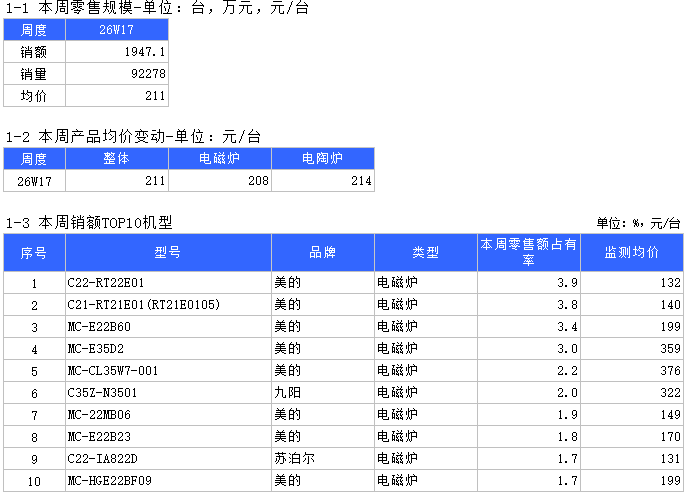Image resolution: width=687 pixels, height=498 pixels.
Task: Click the sales volume value 92278
Action: pyautogui.click(x=148, y=74)
